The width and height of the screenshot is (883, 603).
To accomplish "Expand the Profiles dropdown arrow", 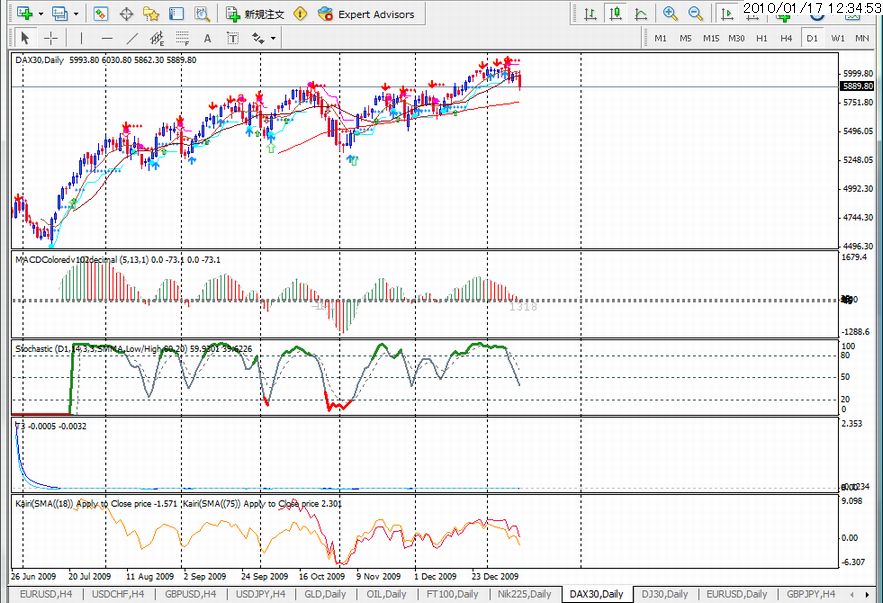I will (x=75, y=14).
